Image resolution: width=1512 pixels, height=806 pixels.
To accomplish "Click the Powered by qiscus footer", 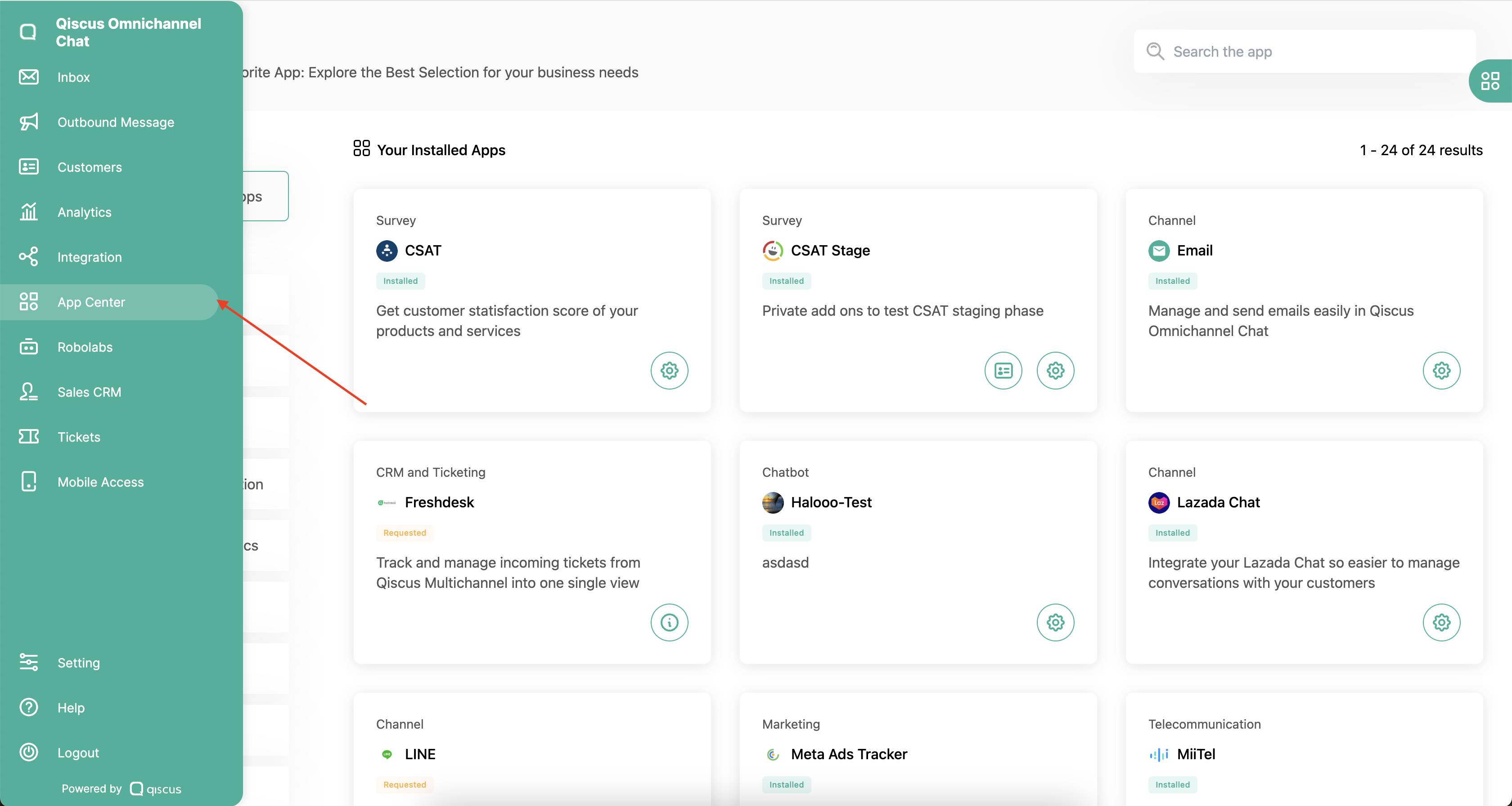I will (x=121, y=789).
